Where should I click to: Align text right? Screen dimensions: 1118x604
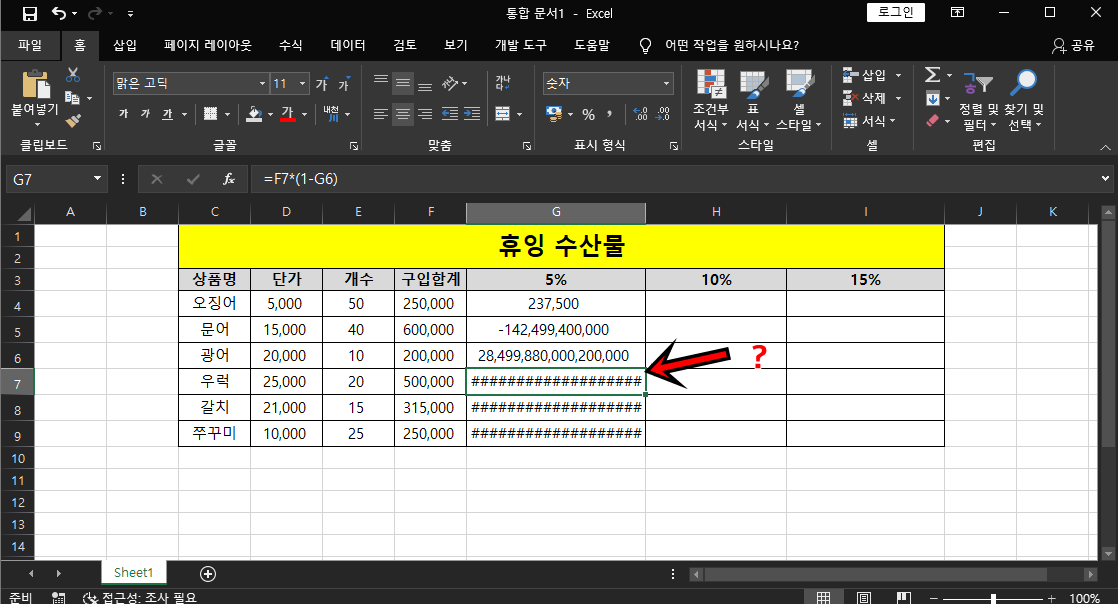(425, 114)
